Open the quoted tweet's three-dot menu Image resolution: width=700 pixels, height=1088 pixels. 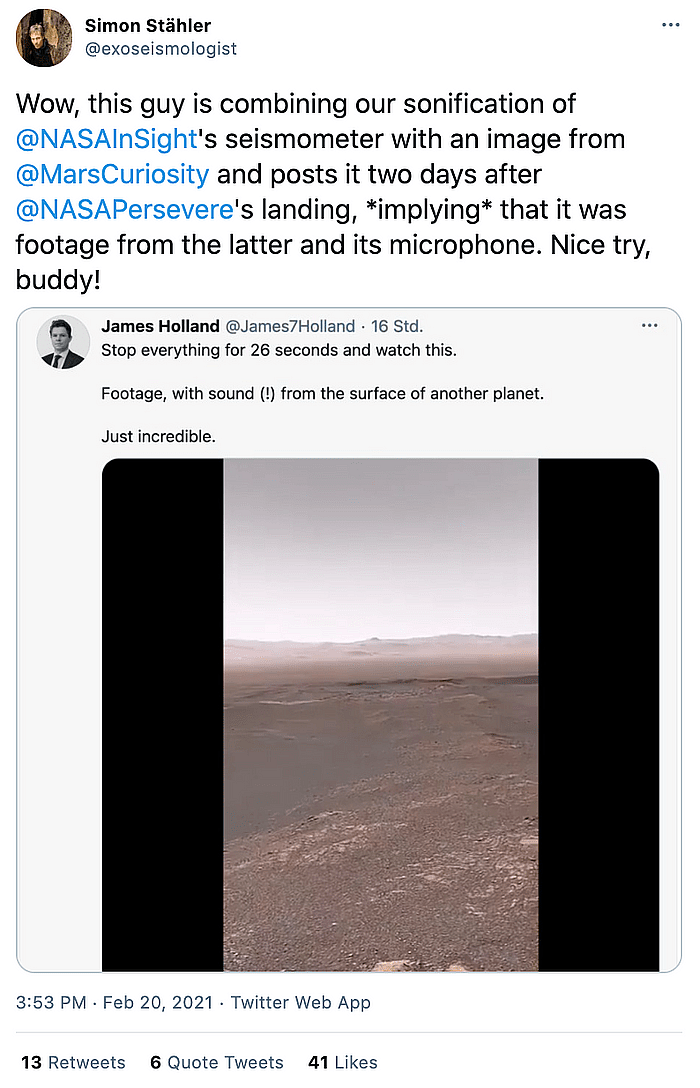point(649,325)
